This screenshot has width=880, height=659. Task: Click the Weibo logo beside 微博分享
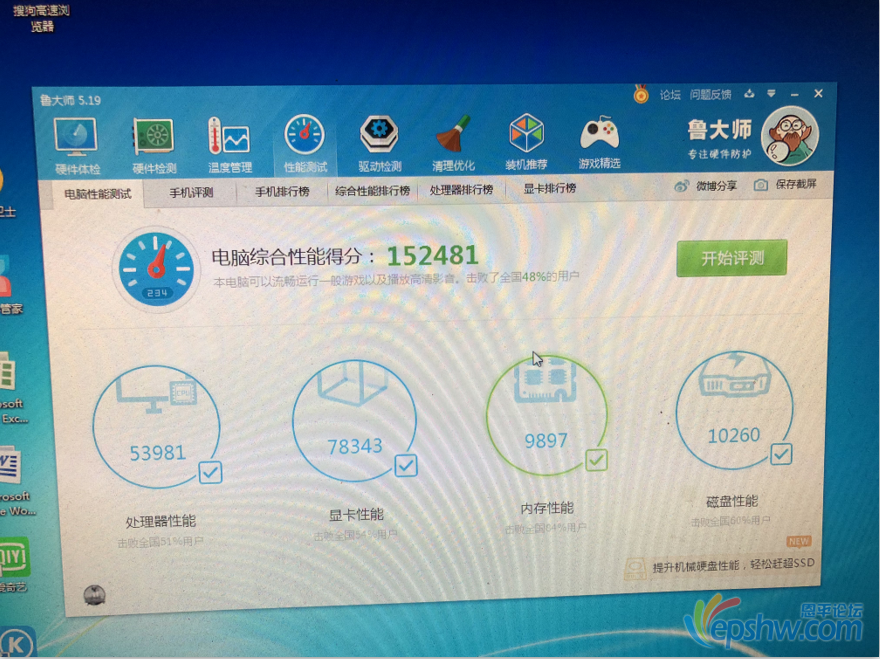(x=681, y=186)
